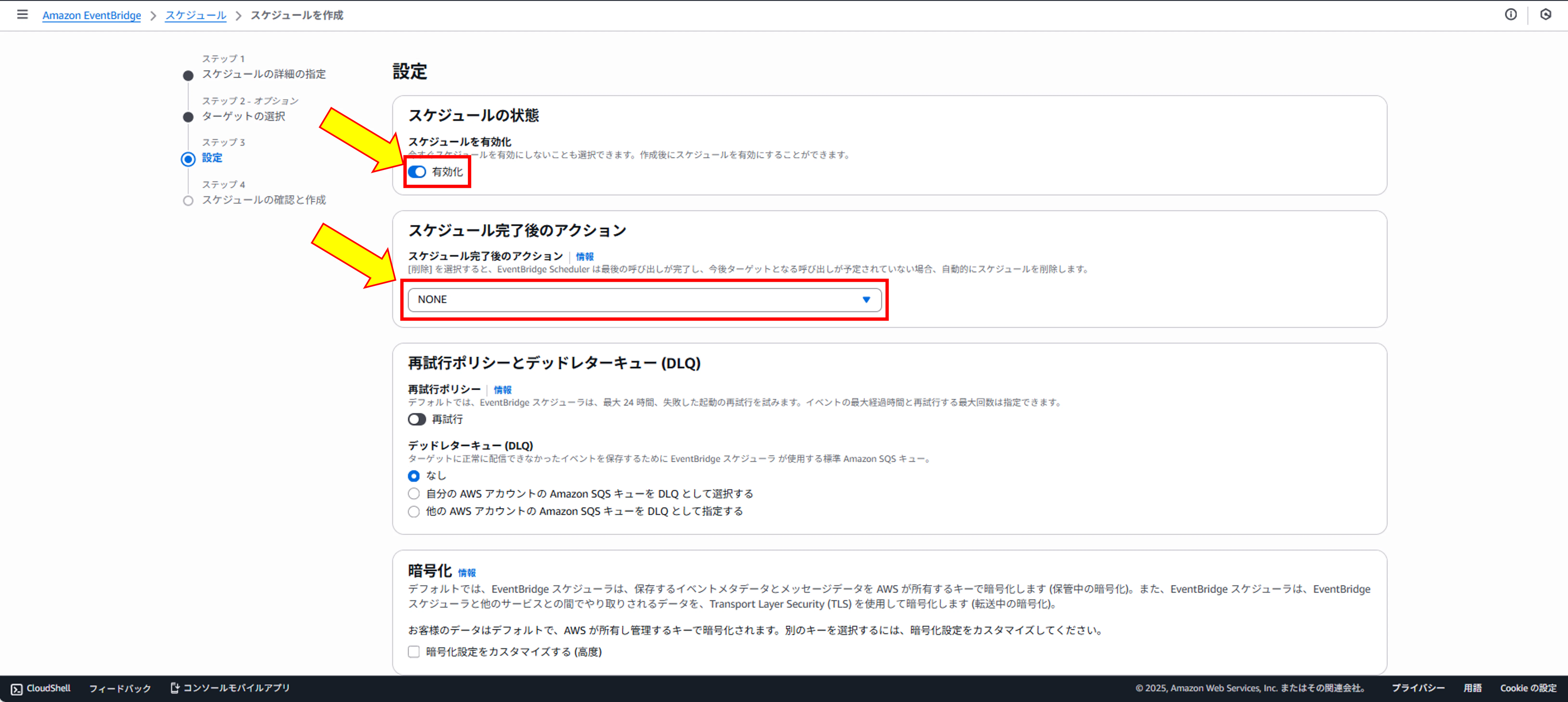Screen dimensions: 1568x702
Task: Check 暗号化設定をカスタマイズする (高度)
Action: [414, 652]
